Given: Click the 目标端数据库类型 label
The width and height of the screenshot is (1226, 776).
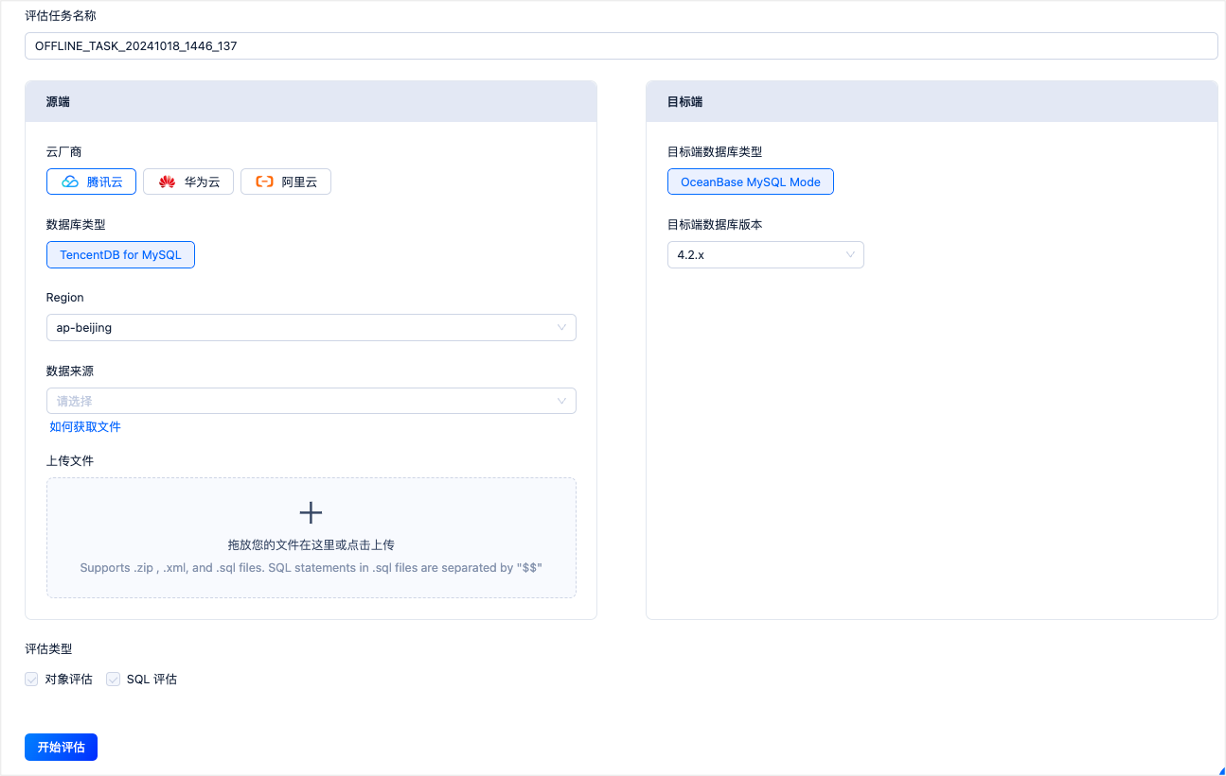Looking at the screenshot, I should pos(715,152).
